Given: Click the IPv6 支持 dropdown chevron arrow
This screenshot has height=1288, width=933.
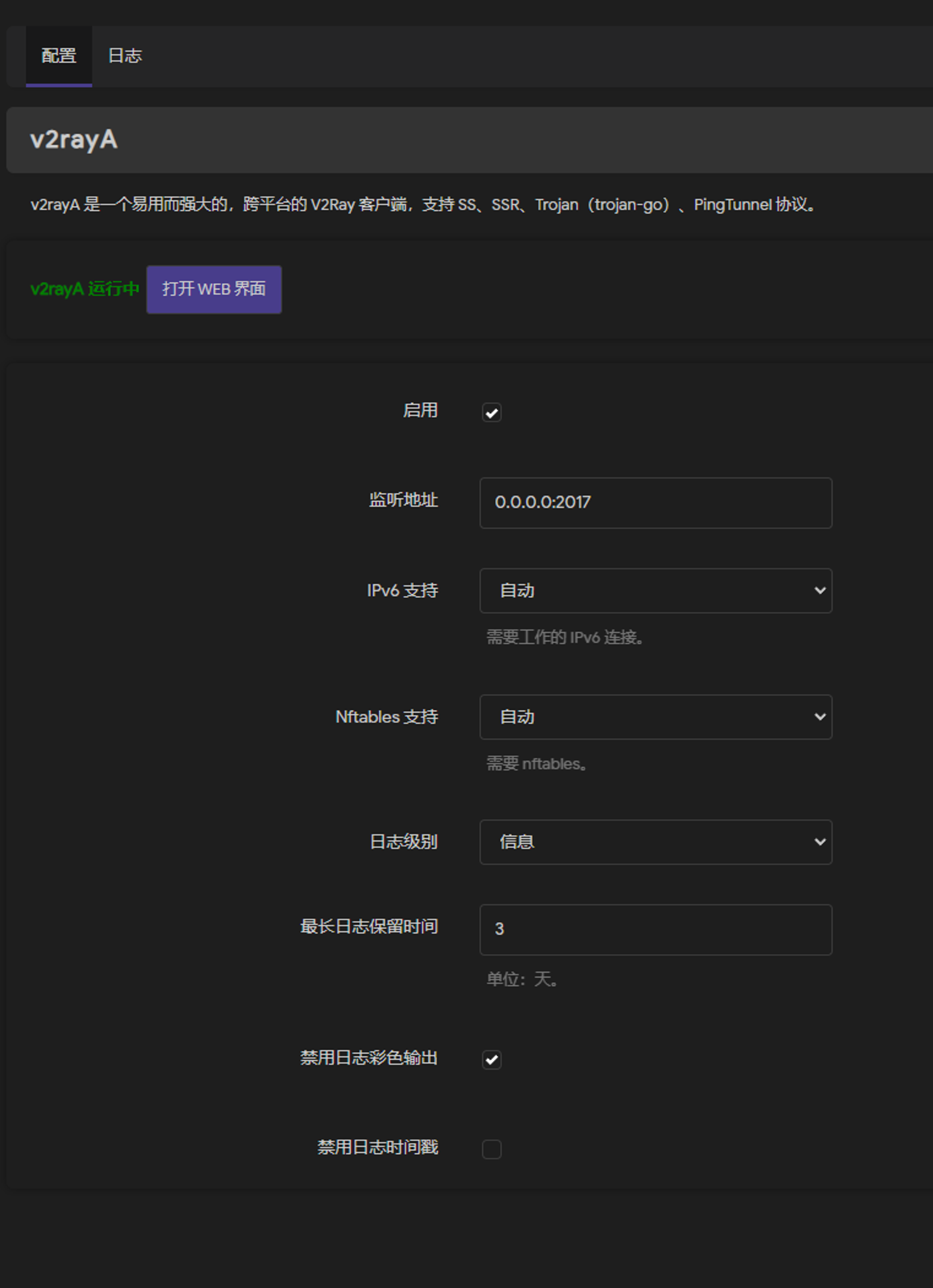Looking at the screenshot, I should click(820, 591).
